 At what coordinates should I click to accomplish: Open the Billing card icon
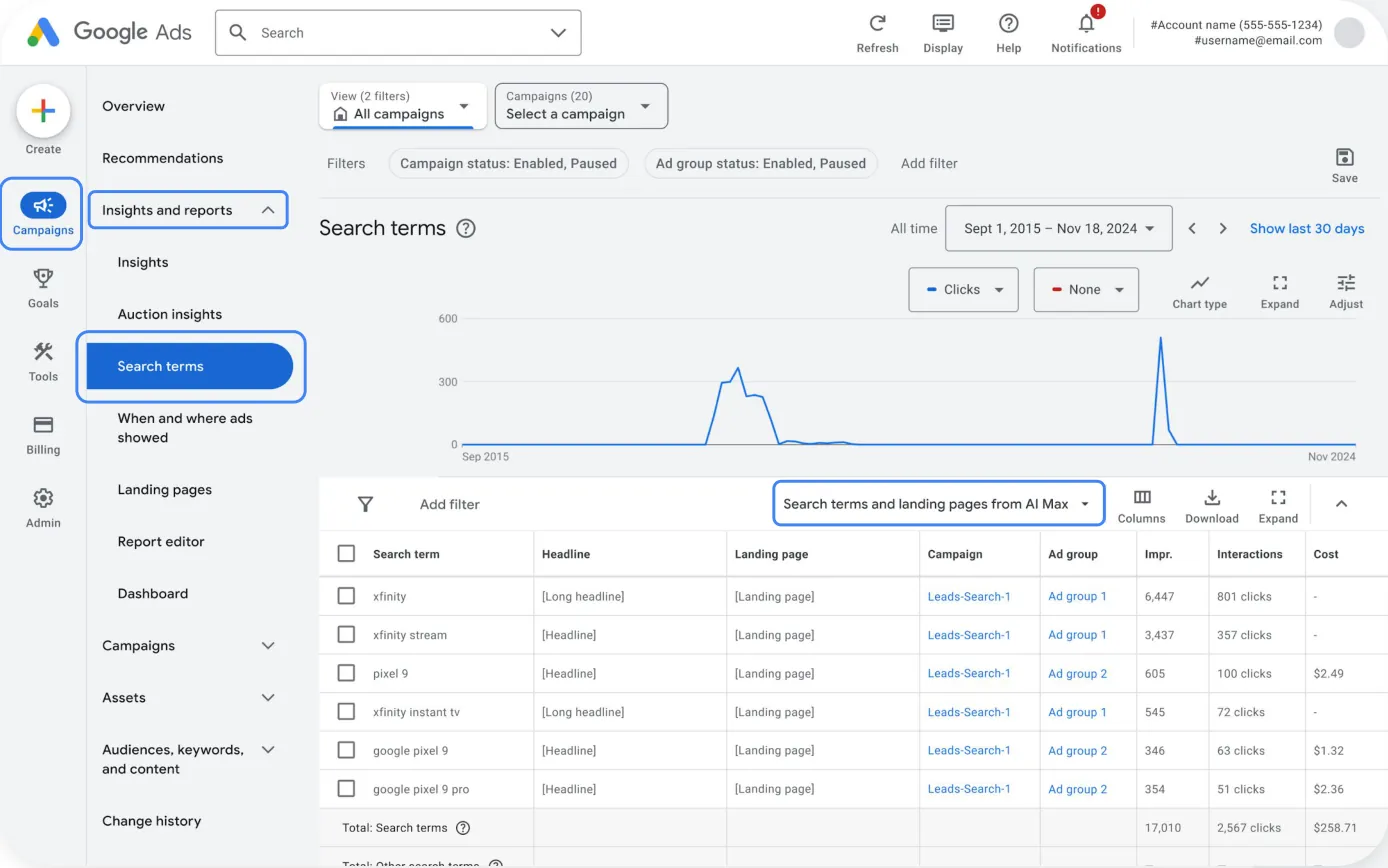[43, 424]
